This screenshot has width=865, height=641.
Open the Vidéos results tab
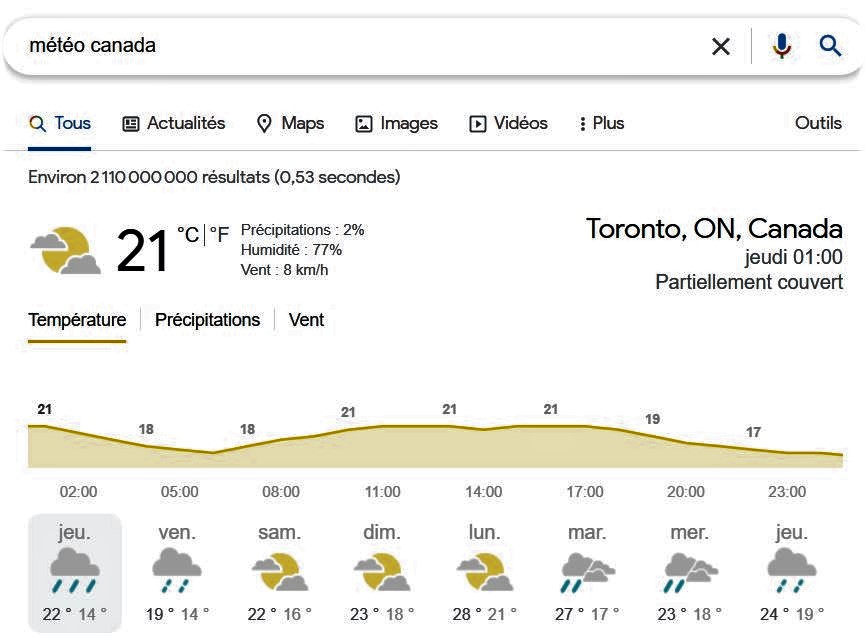[508, 124]
